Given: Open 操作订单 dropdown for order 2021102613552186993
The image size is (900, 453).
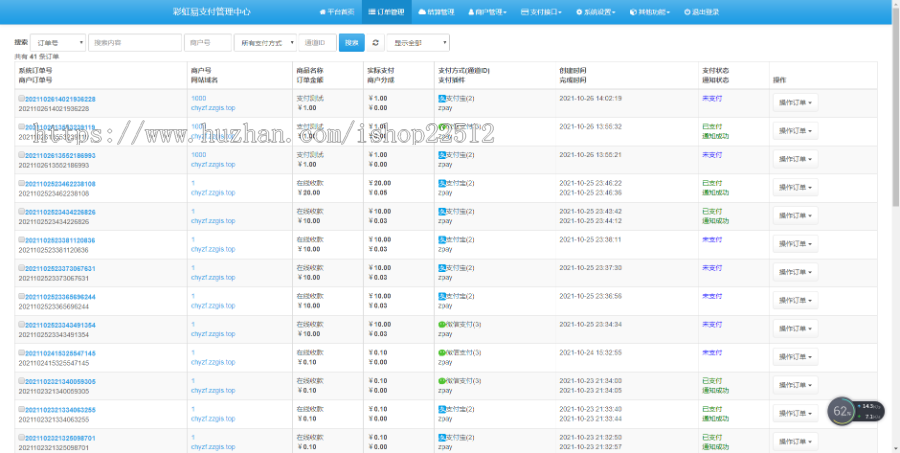Looking at the screenshot, I should tap(795, 159).
